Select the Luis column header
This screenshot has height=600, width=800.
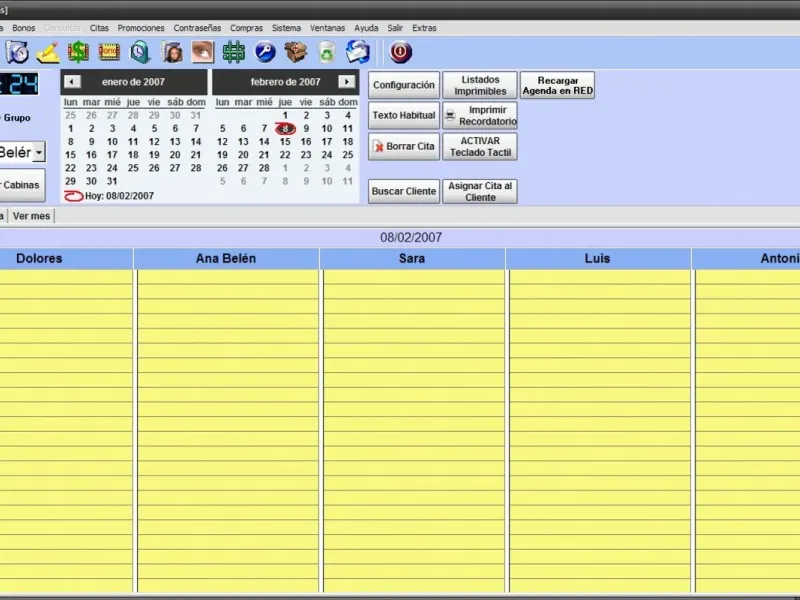coord(597,259)
